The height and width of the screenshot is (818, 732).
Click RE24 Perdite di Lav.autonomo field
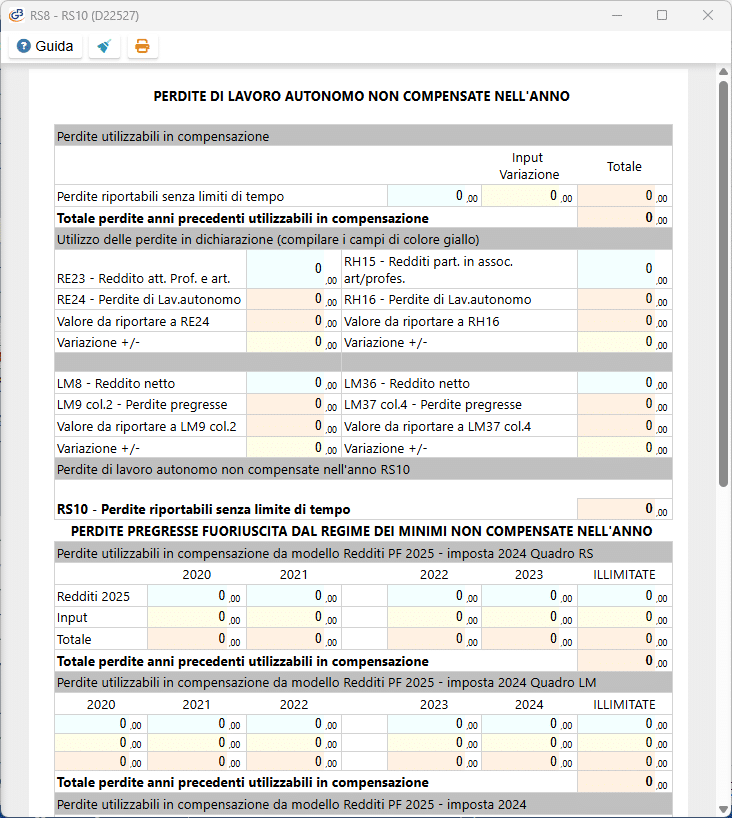(294, 299)
